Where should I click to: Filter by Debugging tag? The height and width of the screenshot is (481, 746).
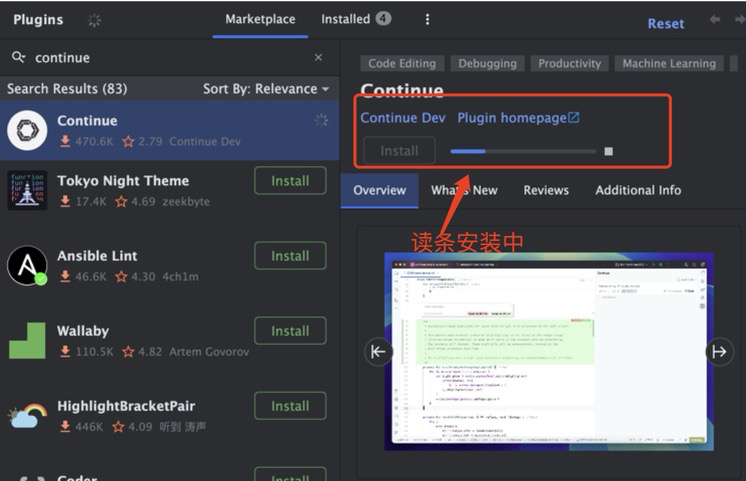coord(487,63)
